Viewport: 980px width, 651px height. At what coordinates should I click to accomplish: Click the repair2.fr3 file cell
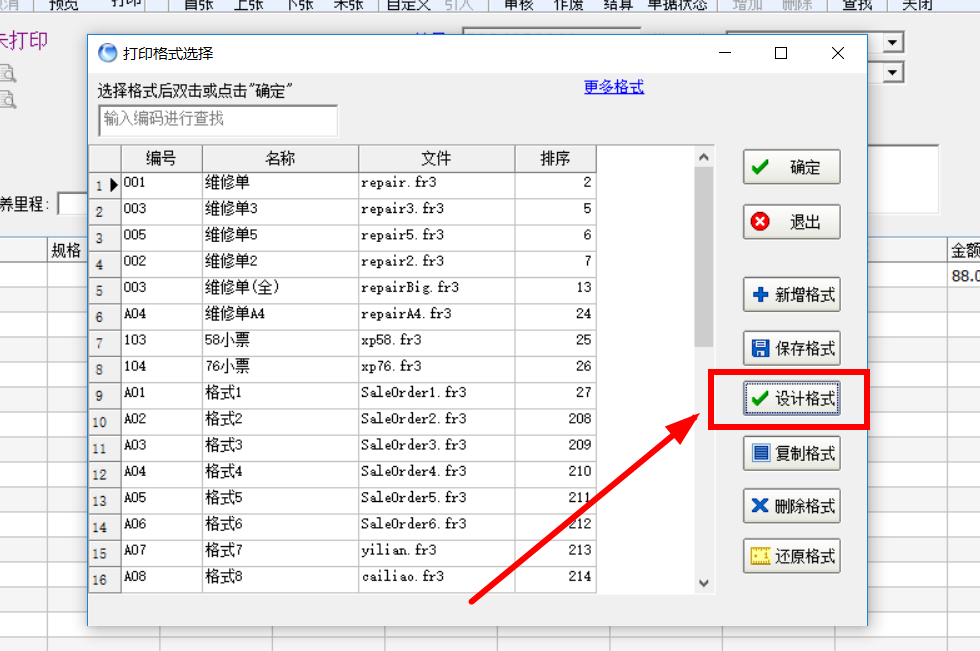point(436,262)
